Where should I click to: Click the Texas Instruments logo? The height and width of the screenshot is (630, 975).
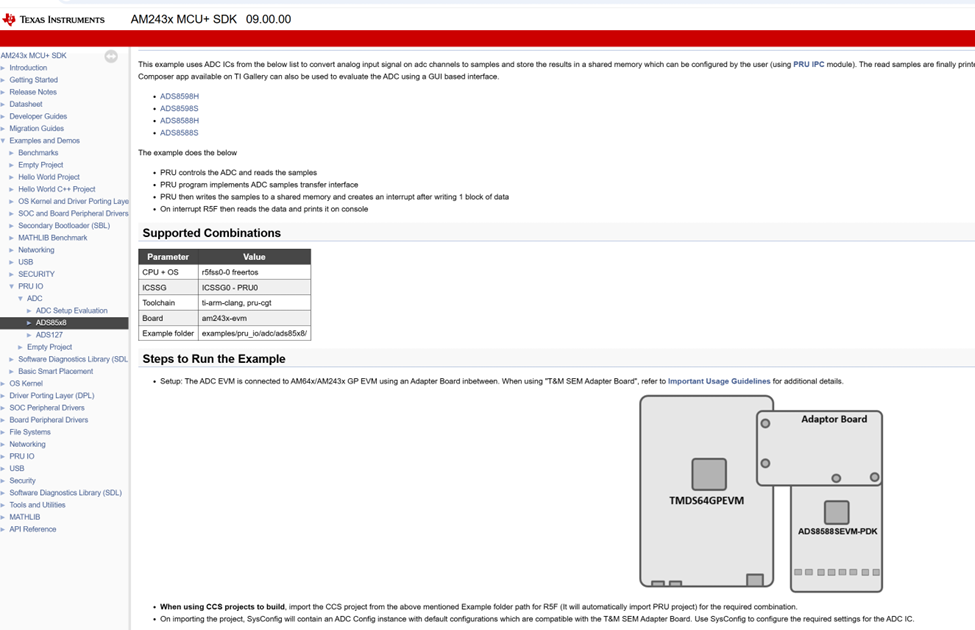[53, 19]
